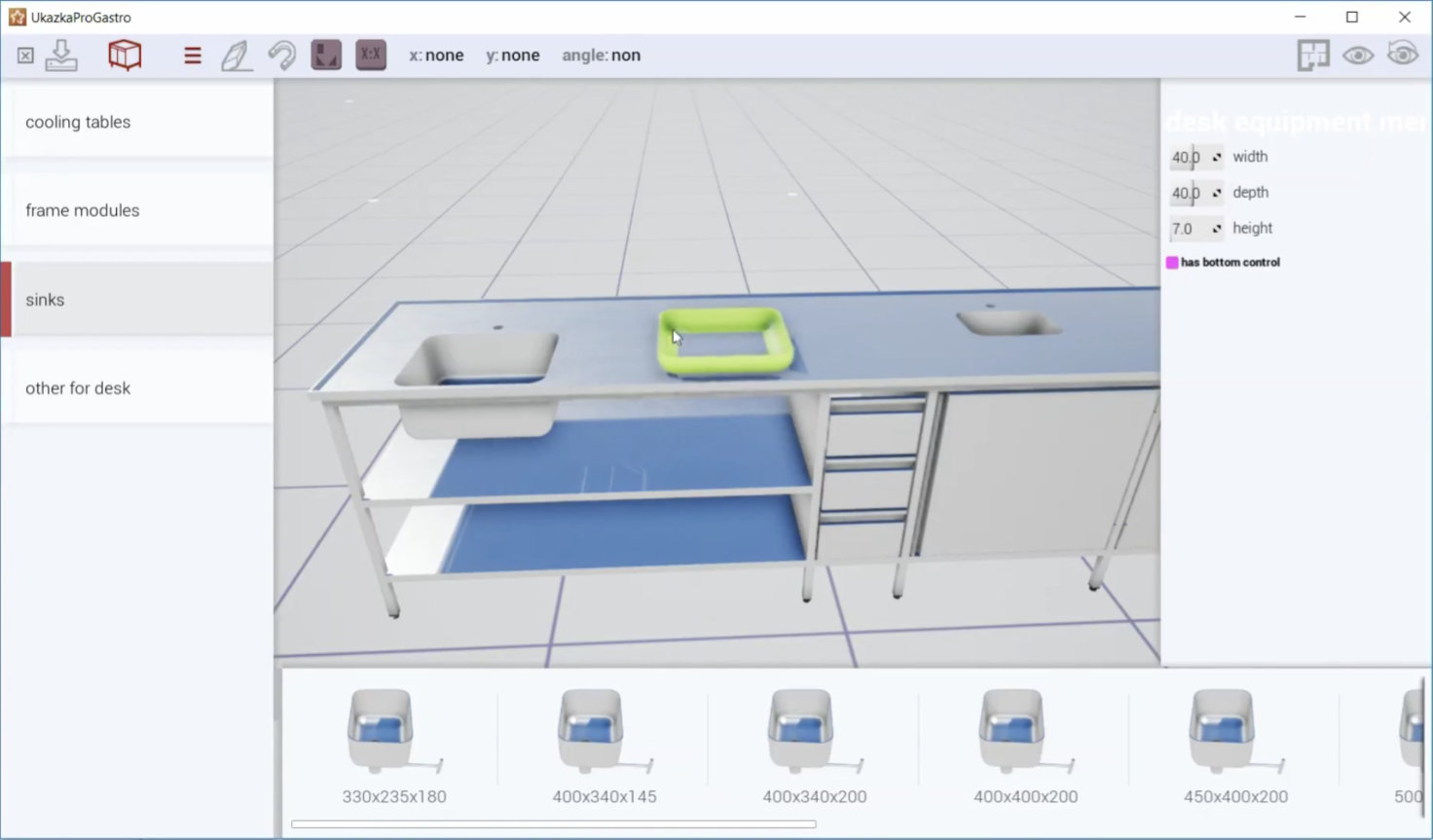This screenshot has width=1433, height=840.
Task: Click the horizontal scrollbar under sink list
Action: [x=553, y=824]
